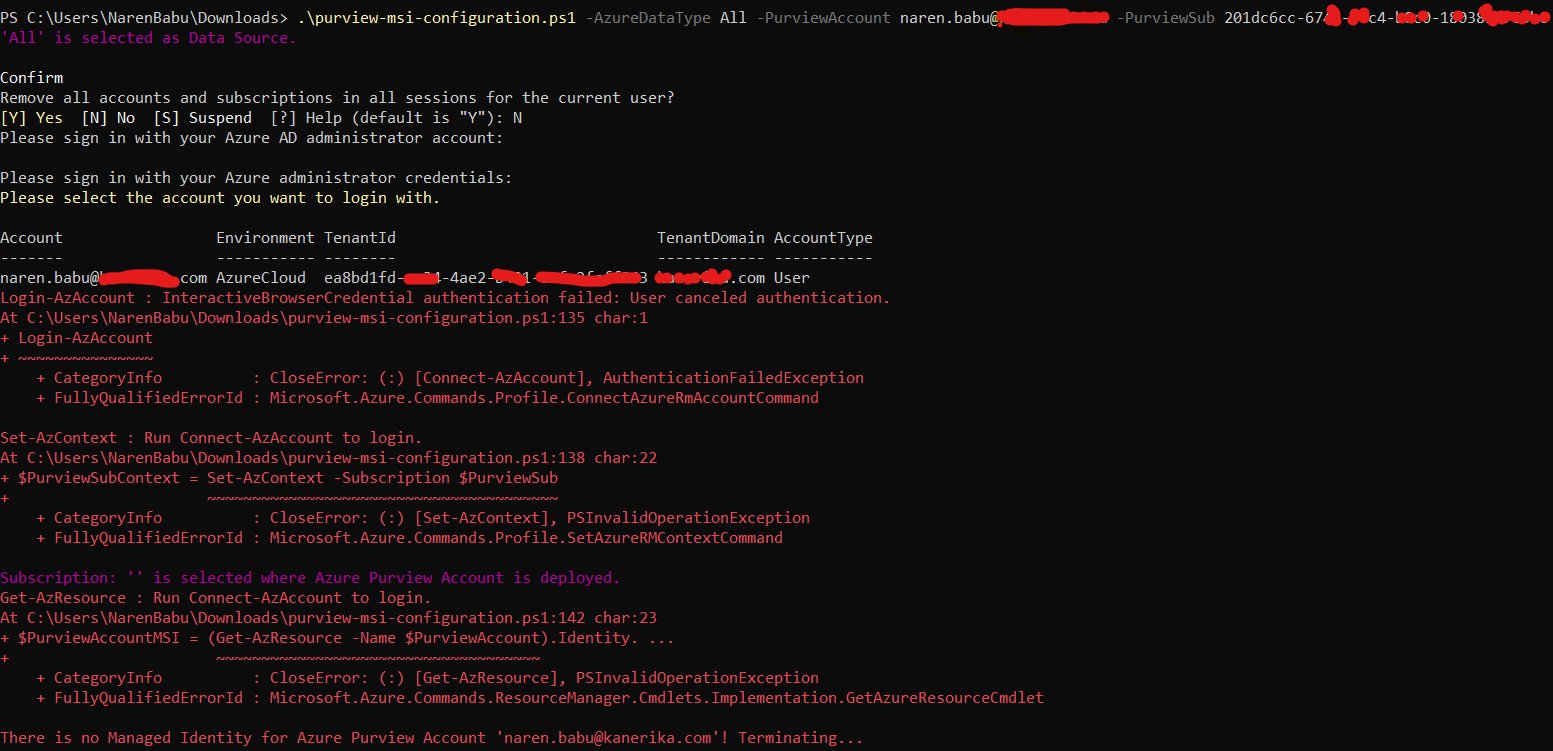The height and width of the screenshot is (751, 1553).
Task: Click 'Get-AzResource : Run Connect-AzAccount to login.' line
Action: (216, 598)
